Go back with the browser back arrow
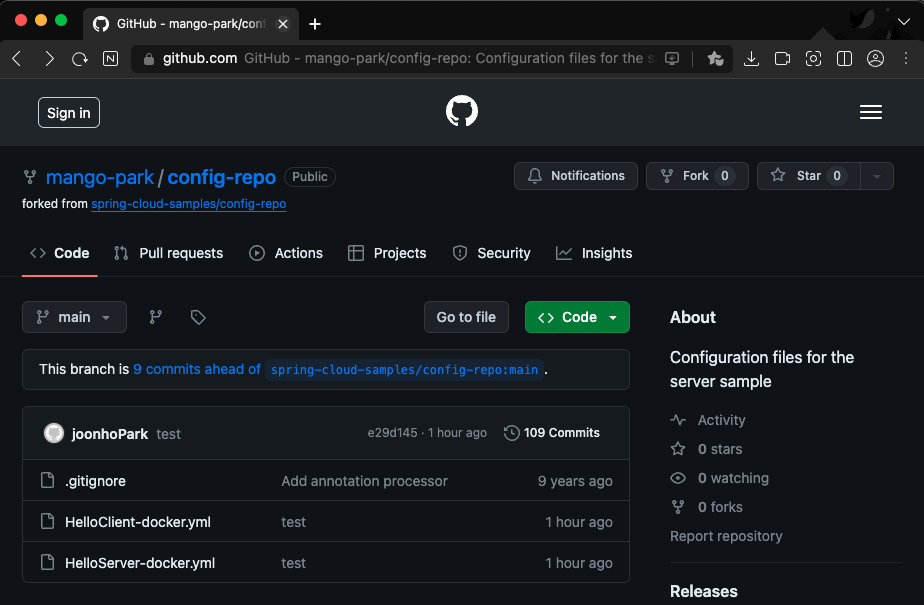Viewport: 924px width, 605px height. coord(16,58)
